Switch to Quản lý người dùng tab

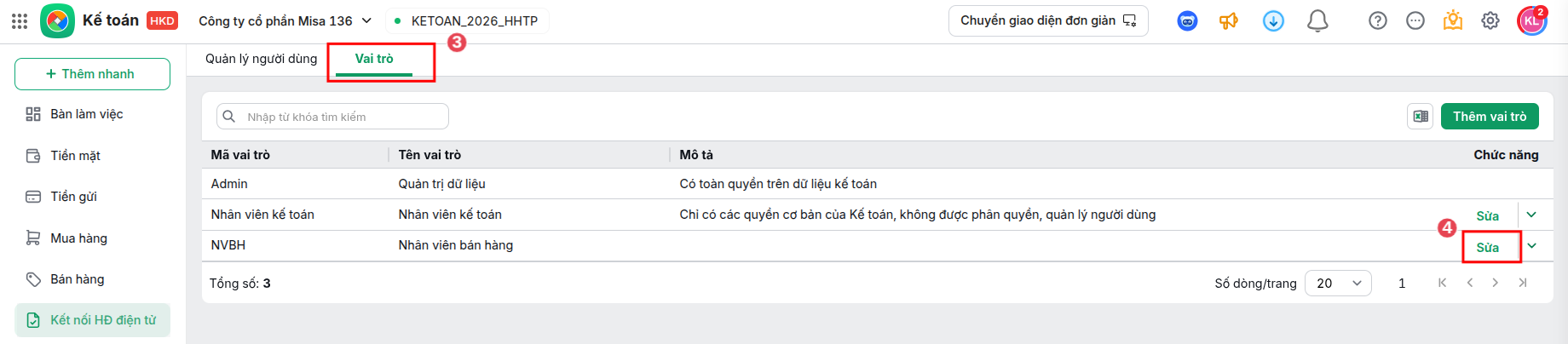pos(261,59)
